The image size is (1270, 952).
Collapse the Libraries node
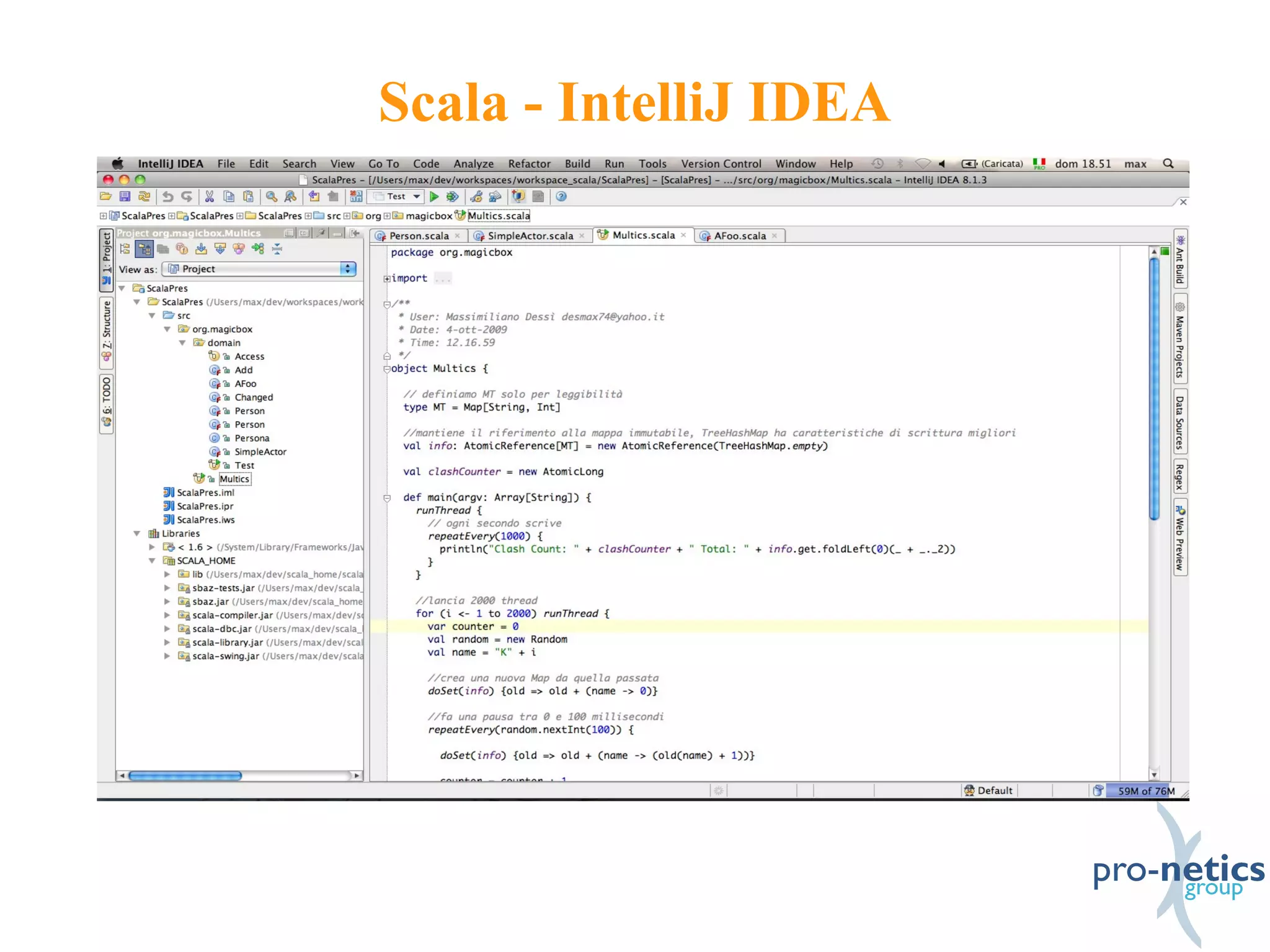[137, 533]
